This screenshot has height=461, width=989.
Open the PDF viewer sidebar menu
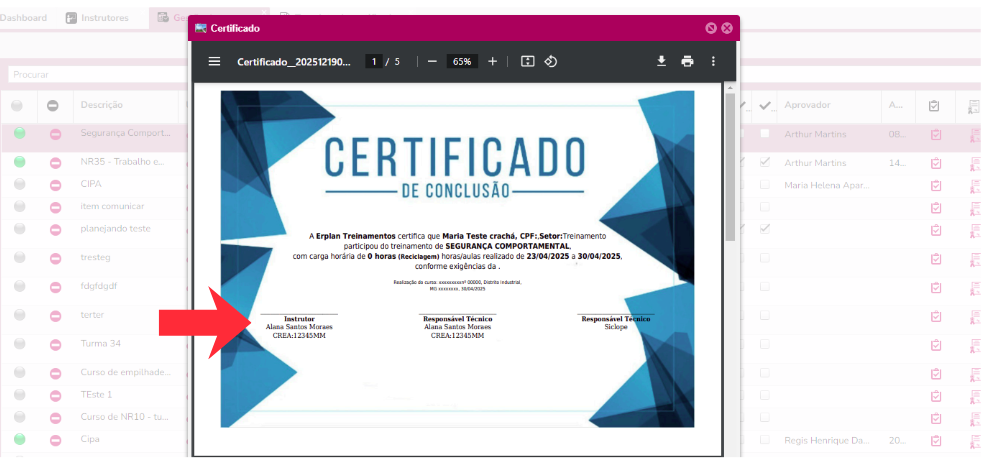point(214,61)
